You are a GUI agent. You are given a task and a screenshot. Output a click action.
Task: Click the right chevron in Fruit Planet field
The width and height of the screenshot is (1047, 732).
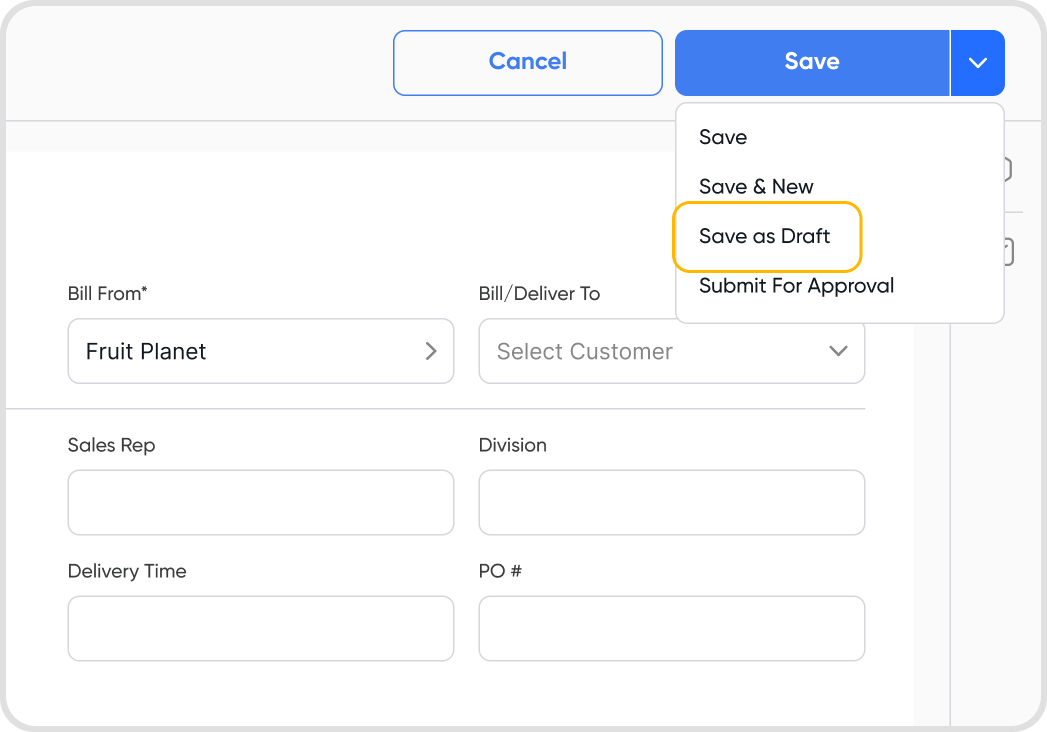click(431, 351)
